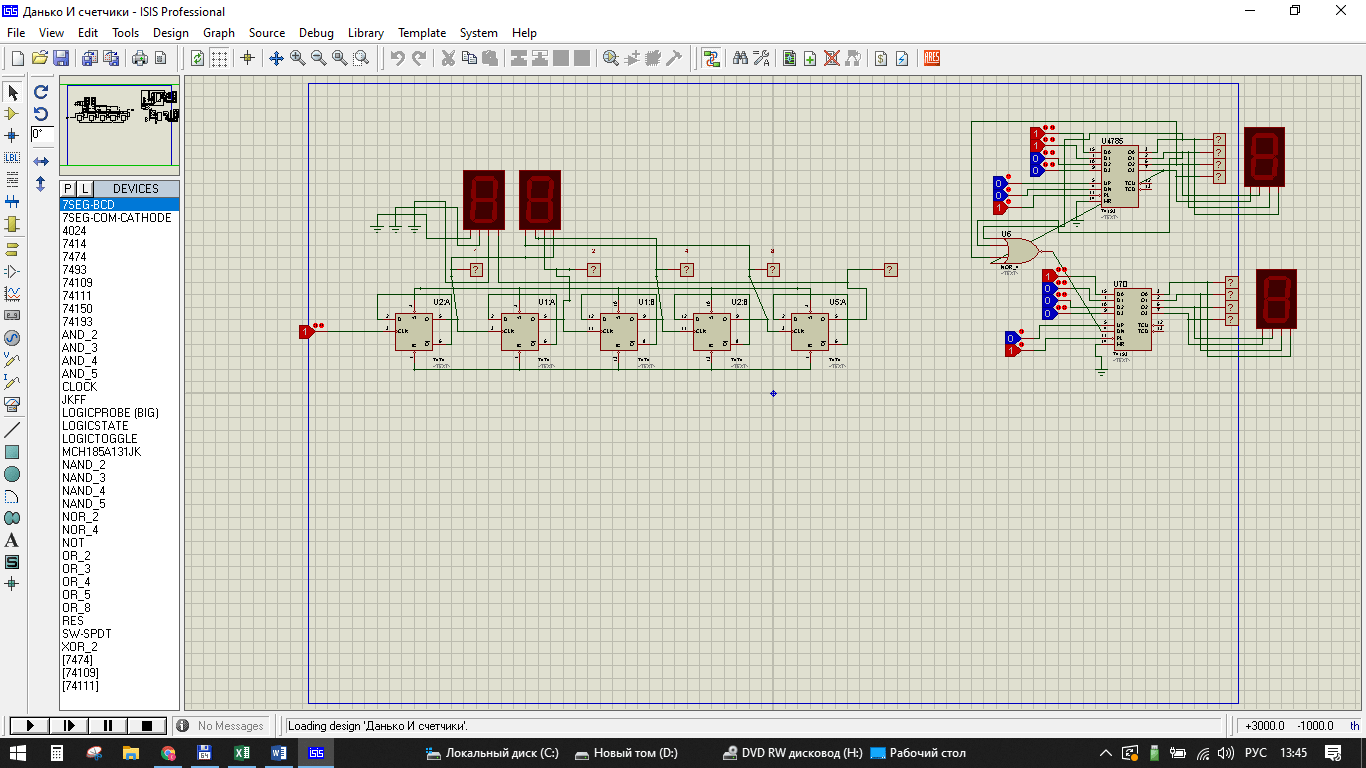Select LOGICTOGGLE in the device list

click(x=100, y=439)
